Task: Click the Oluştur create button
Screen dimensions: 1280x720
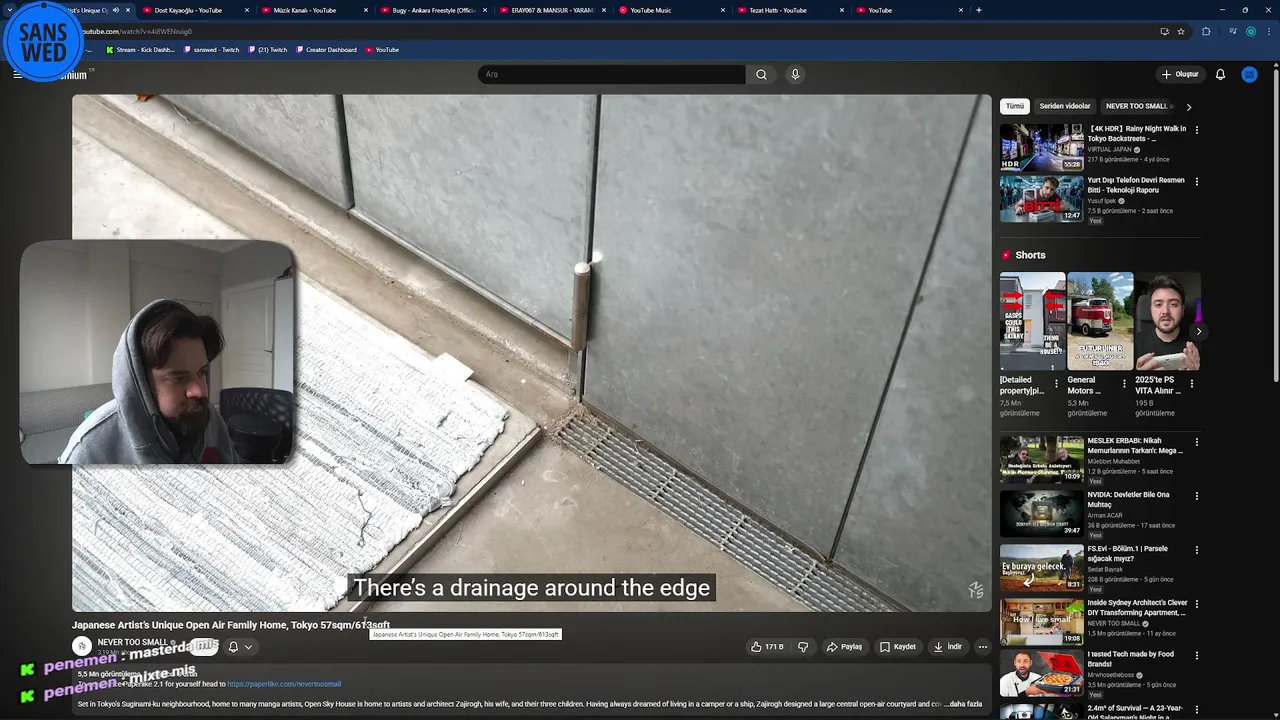Action: point(1180,74)
